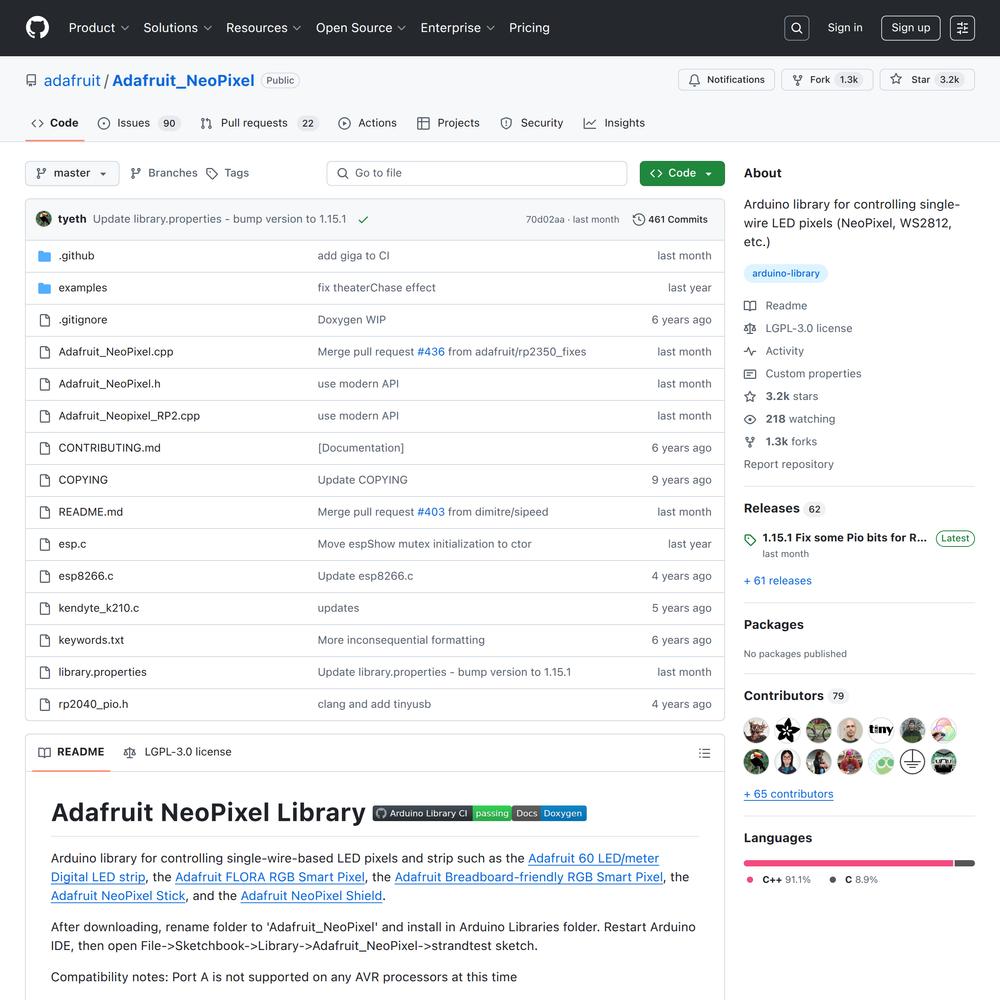The height and width of the screenshot is (1000, 1000).
Task: Click the Arduino Library CI passing badge
Action: (x=442, y=813)
